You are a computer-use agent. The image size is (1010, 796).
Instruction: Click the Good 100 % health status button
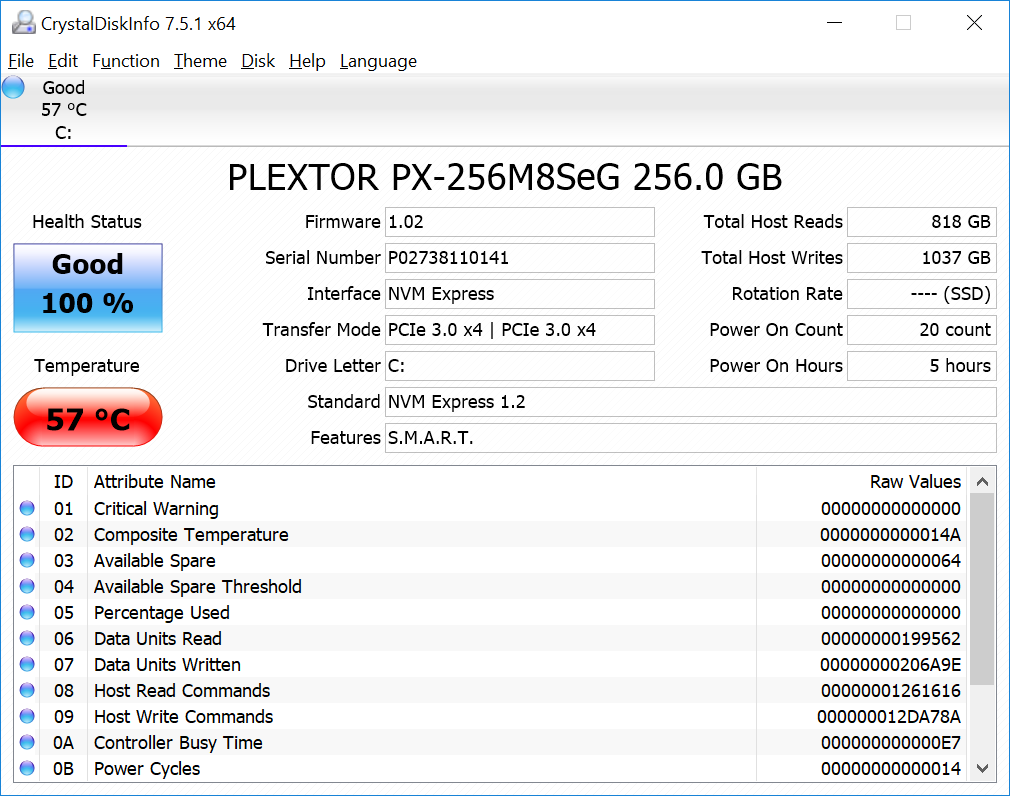coord(88,288)
